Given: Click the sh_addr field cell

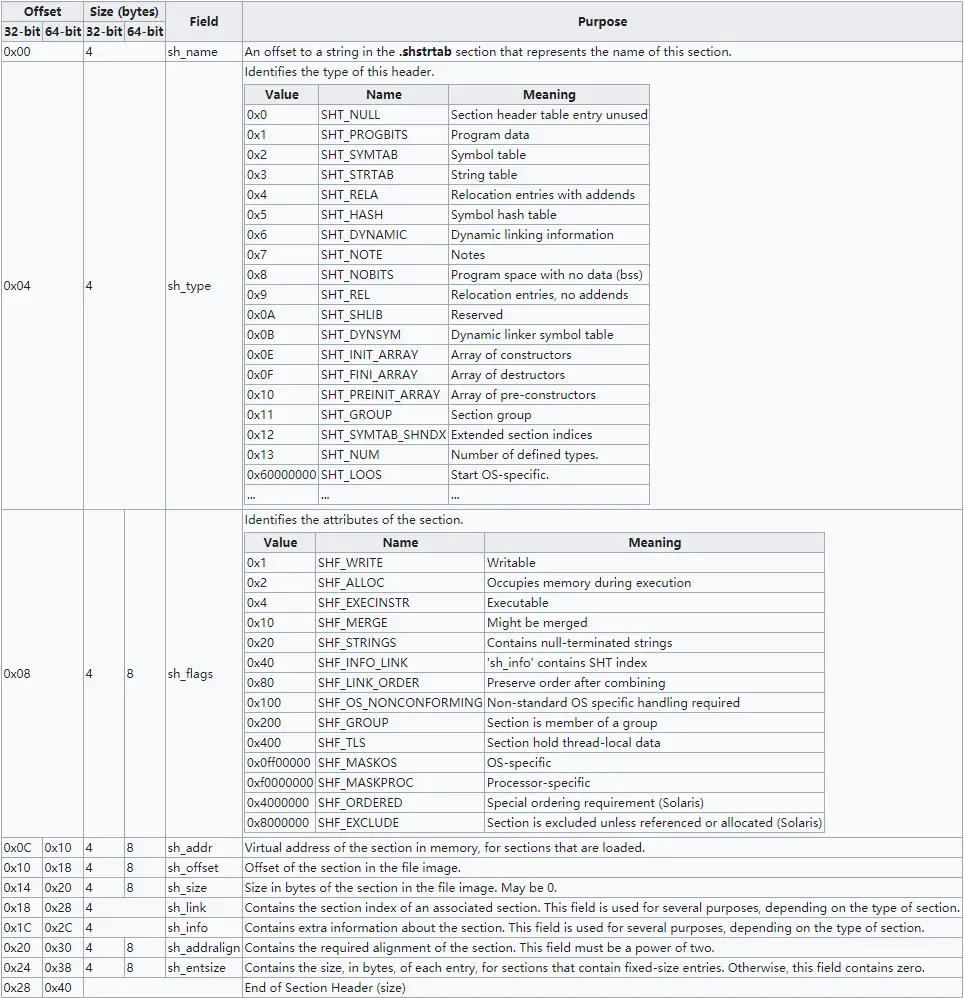Looking at the screenshot, I should (204, 848).
